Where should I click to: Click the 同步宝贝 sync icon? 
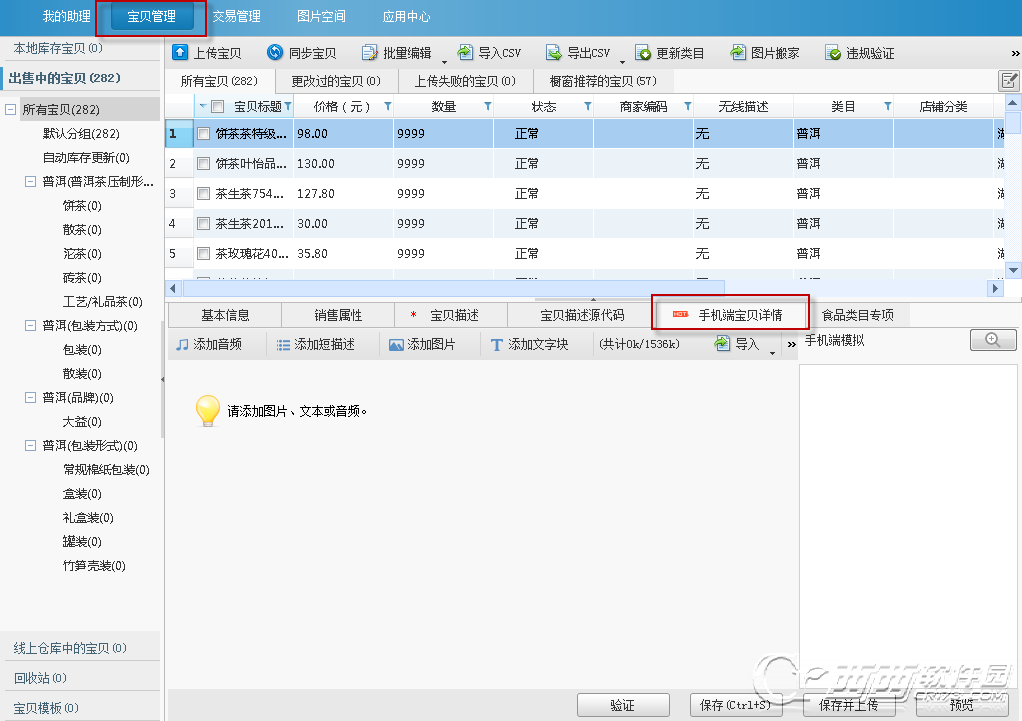(275, 53)
